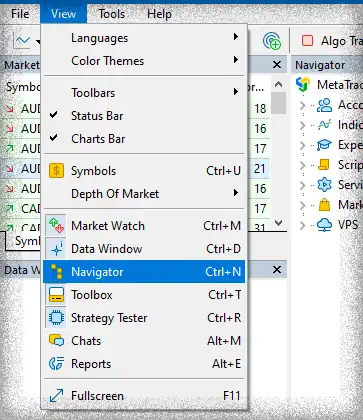Open the Help menu
The width and height of the screenshot is (363, 420).
coord(159,14)
